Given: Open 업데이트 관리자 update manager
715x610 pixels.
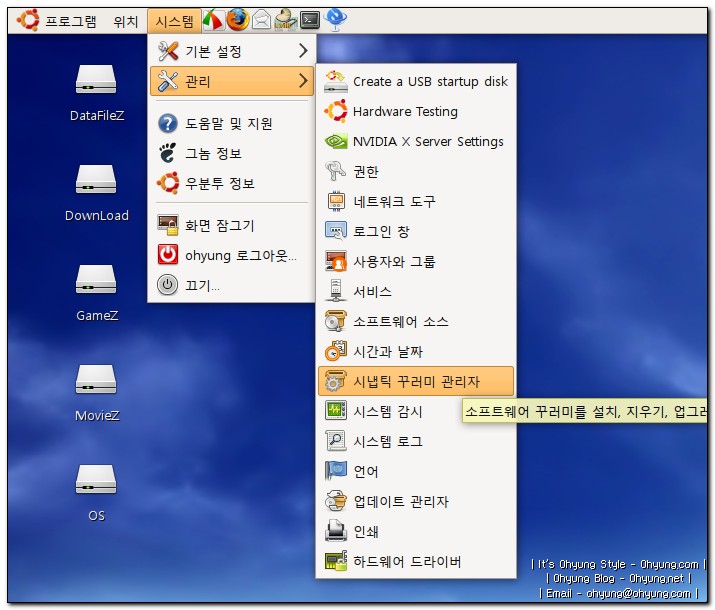Looking at the screenshot, I should 416,502.
